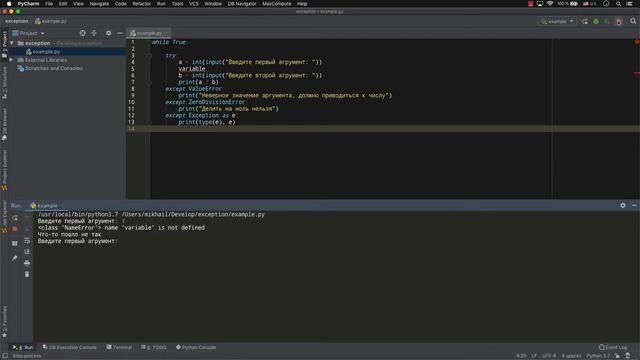The image size is (640, 360).
Task: Open the Project view dropdown
Action: pos(29,33)
